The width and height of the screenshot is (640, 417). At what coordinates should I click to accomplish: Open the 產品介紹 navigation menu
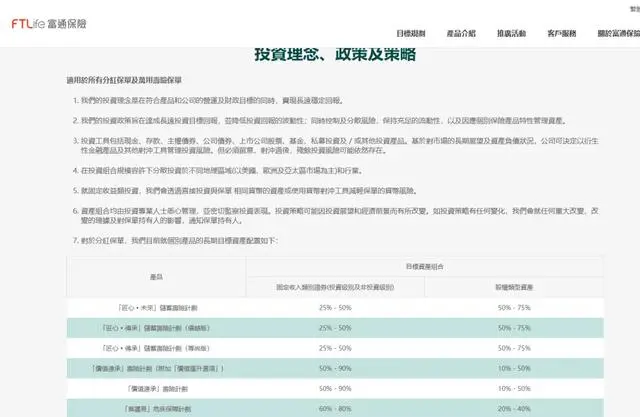[461, 33]
